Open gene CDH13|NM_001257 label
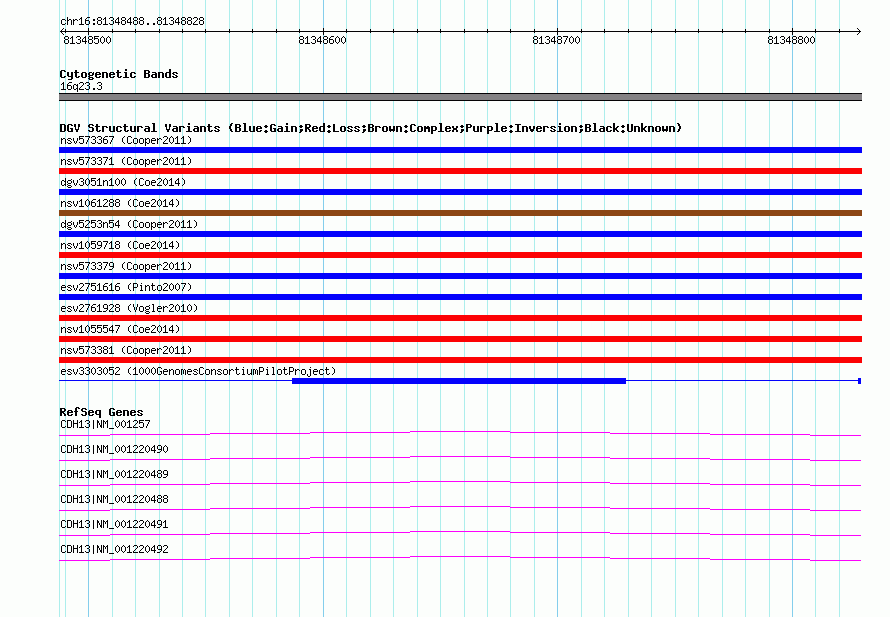890x617 pixels. click(x=105, y=424)
